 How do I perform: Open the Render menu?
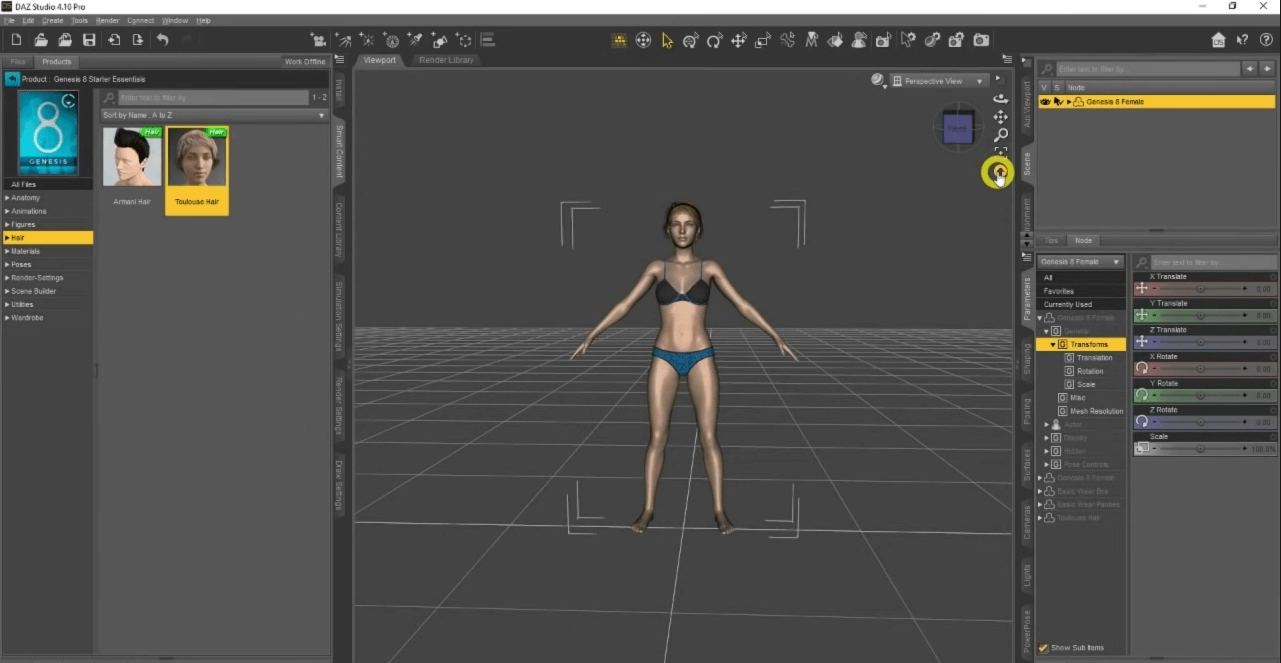pyautogui.click(x=107, y=20)
